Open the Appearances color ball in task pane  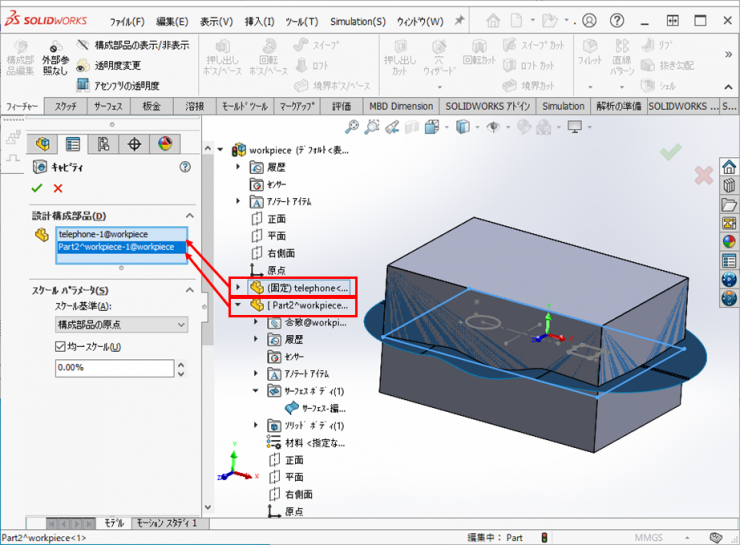[729, 240]
